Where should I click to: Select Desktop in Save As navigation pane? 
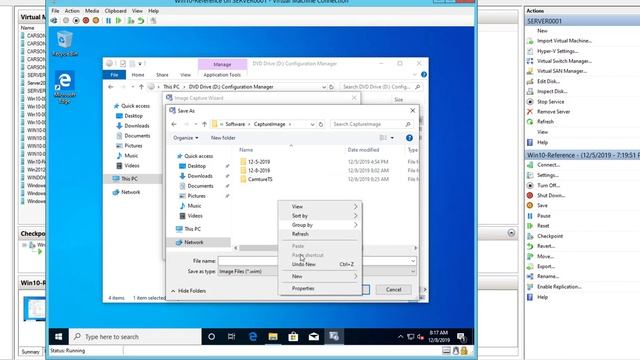click(196, 166)
